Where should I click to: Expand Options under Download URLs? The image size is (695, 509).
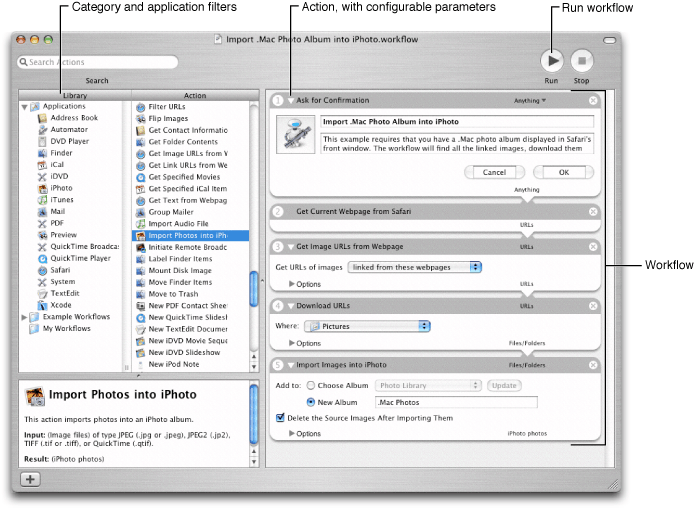tap(292, 343)
